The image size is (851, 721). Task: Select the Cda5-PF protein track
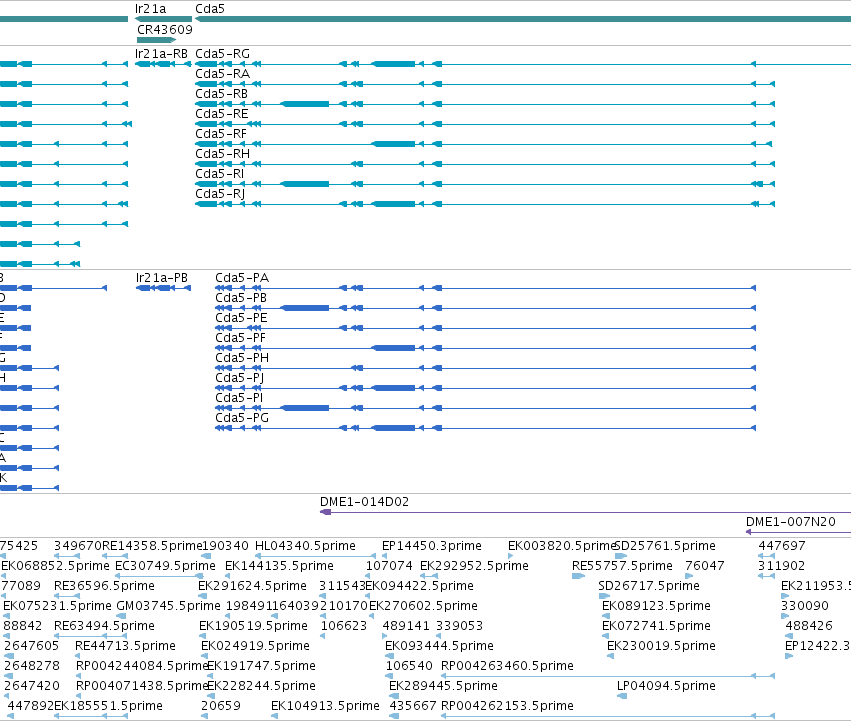tap(485, 348)
